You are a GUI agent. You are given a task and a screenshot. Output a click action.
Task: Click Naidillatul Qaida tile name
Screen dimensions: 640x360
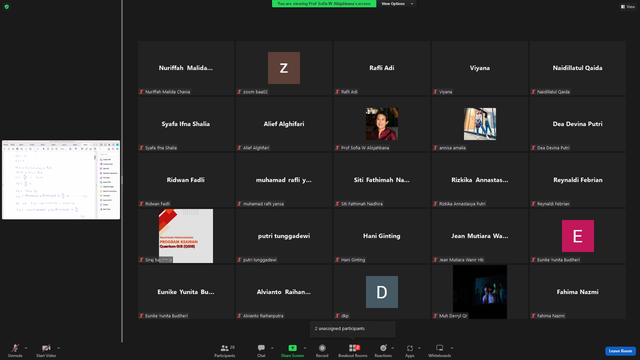(x=578, y=68)
